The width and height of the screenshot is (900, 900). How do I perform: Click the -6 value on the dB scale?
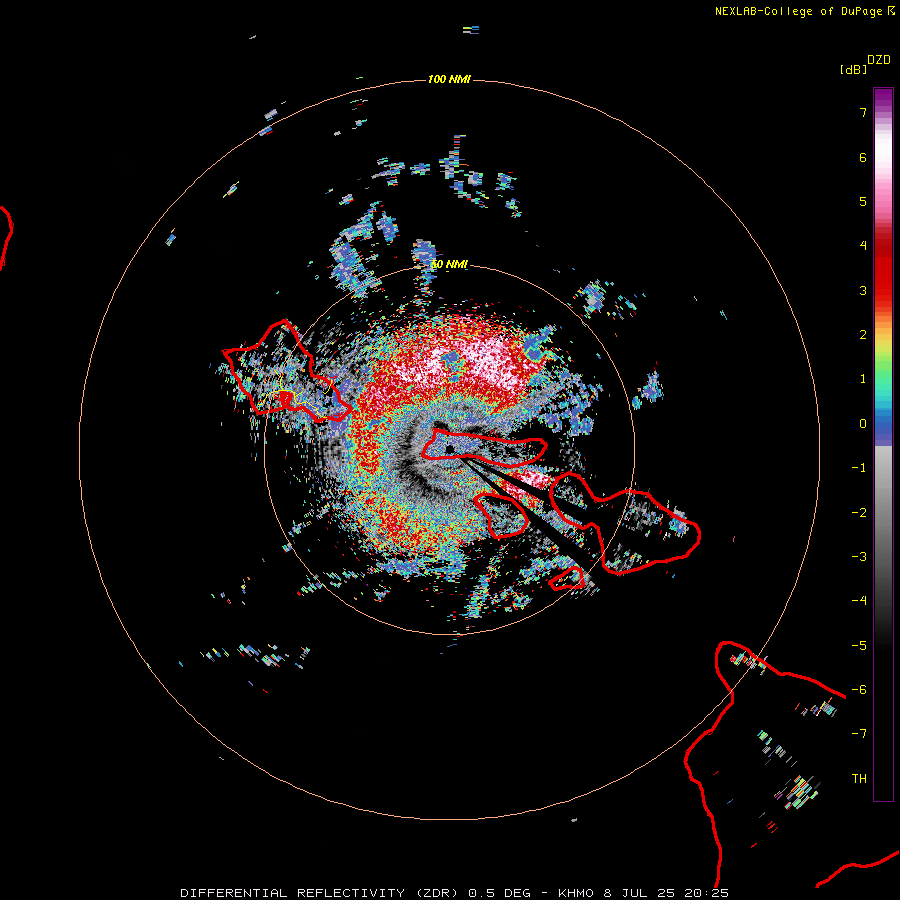[x=859, y=690]
